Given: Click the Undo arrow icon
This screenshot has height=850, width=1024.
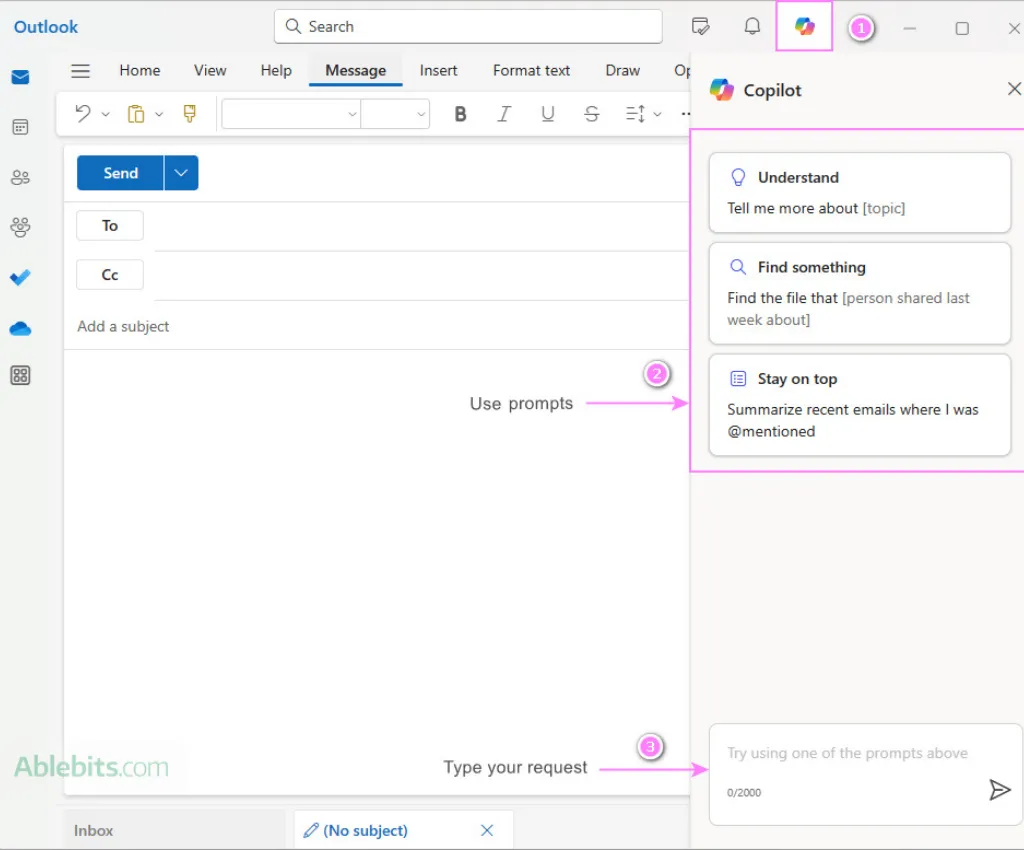Looking at the screenshot, I should (x=83, y=114).
